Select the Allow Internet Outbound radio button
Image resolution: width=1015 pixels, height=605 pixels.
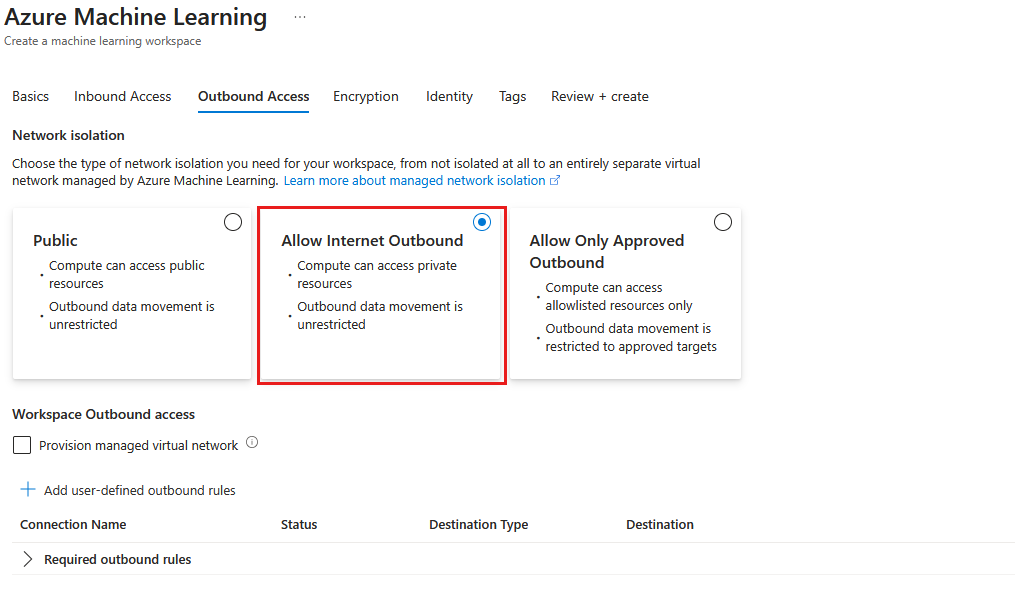pyautogui.click(x=482, y=222)
